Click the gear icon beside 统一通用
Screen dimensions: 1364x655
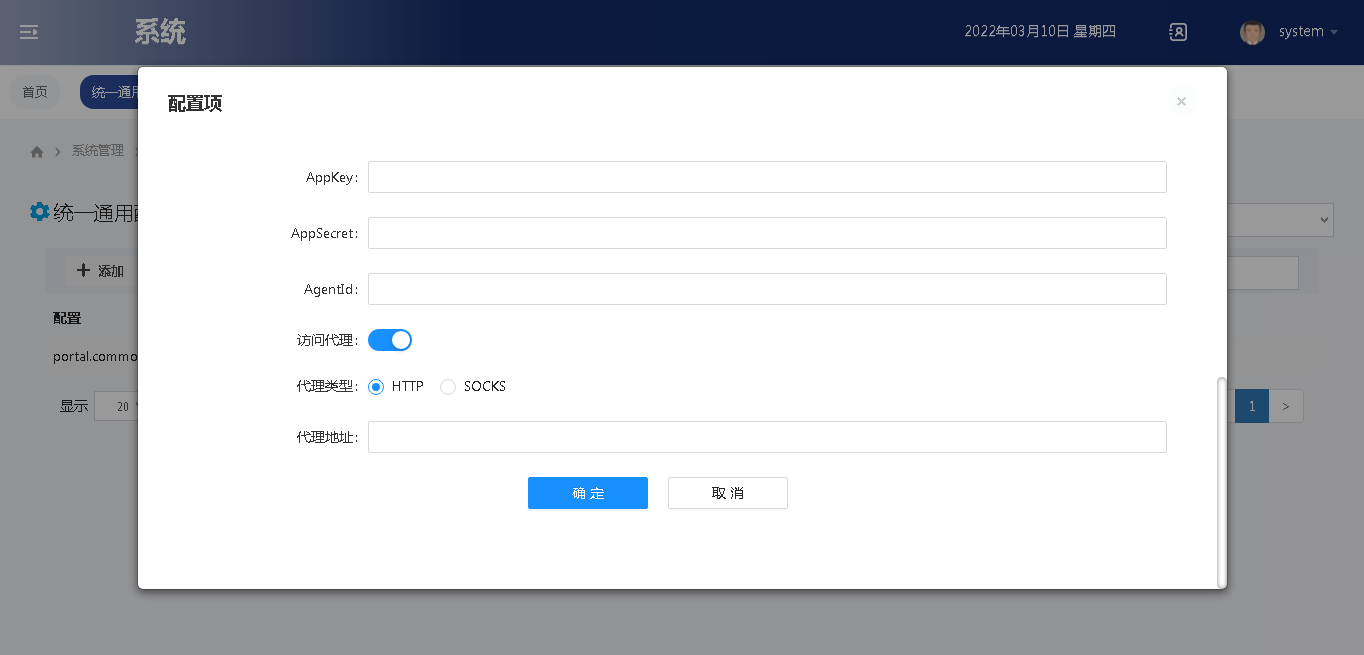[x=39, y=212]
